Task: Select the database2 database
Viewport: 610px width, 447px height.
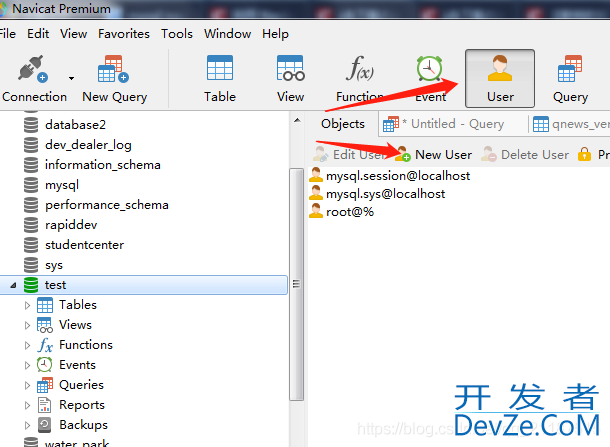Action: point(75,125)
